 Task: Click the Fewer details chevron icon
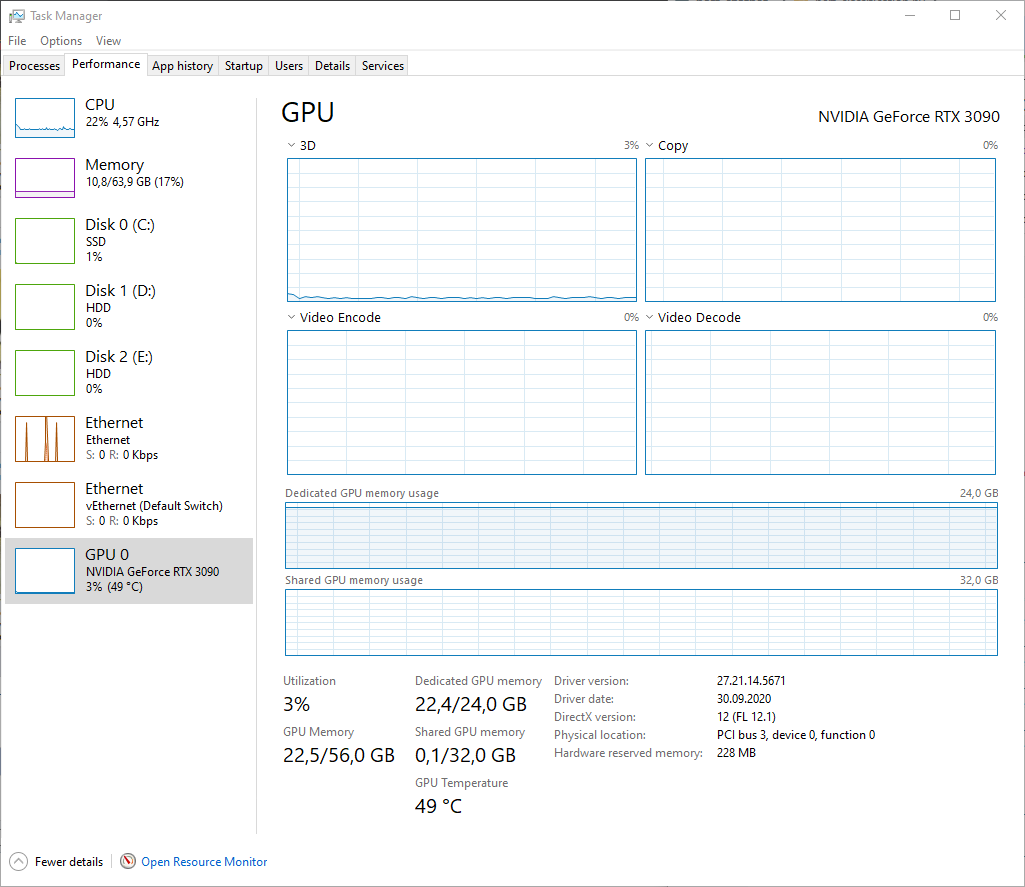(18, 861)
